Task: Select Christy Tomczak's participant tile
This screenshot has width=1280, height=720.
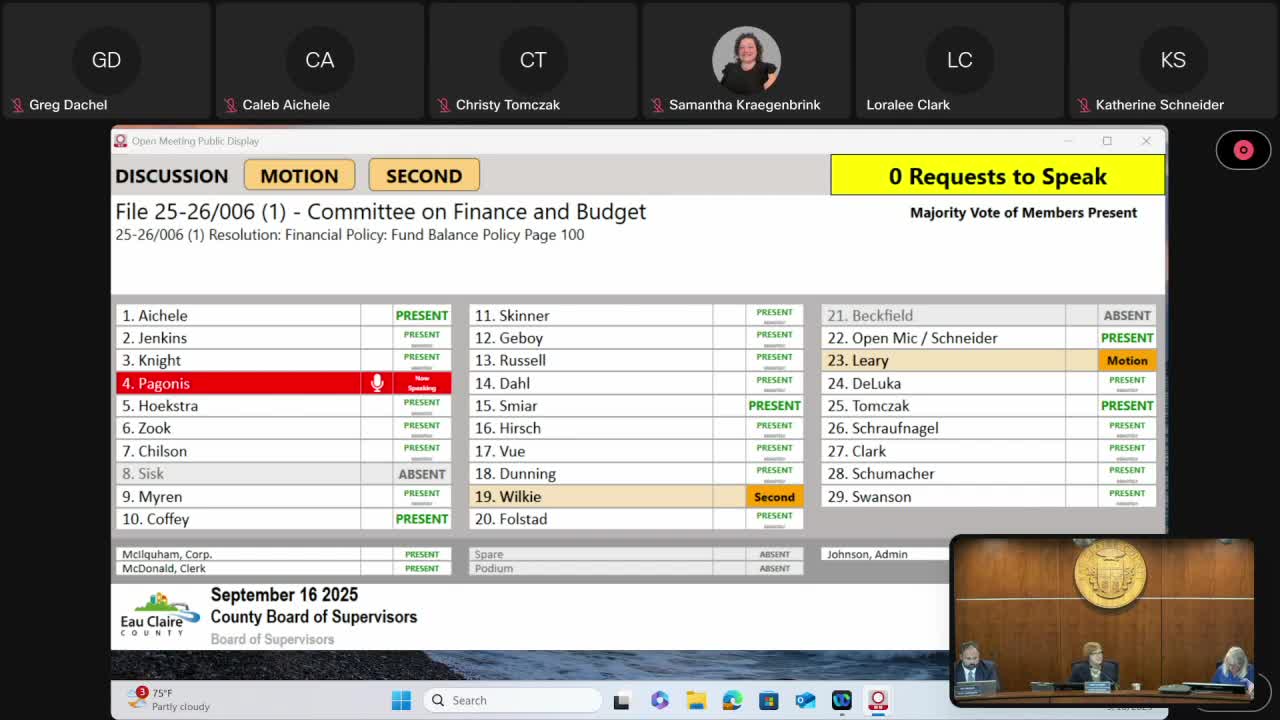Action: (x=533, y=61)
